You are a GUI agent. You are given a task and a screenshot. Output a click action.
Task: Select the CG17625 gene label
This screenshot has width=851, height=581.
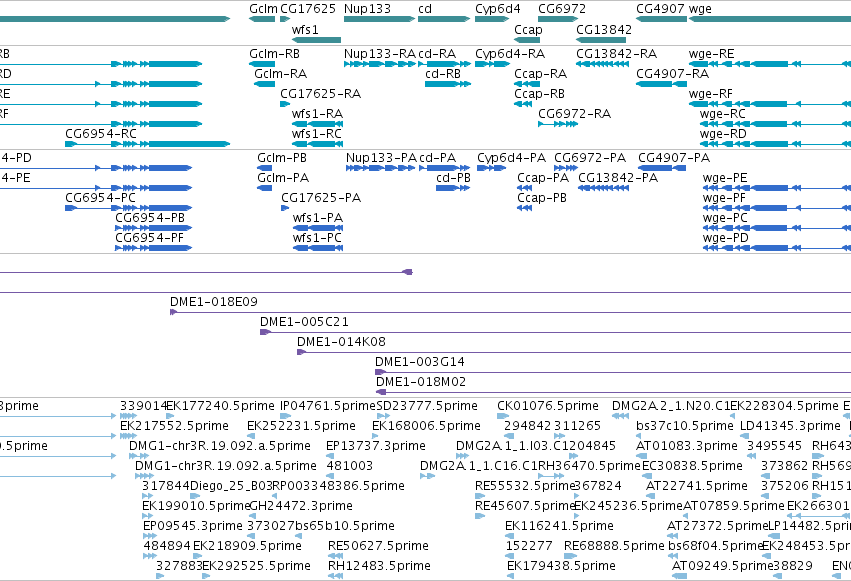tap(308, 9)
